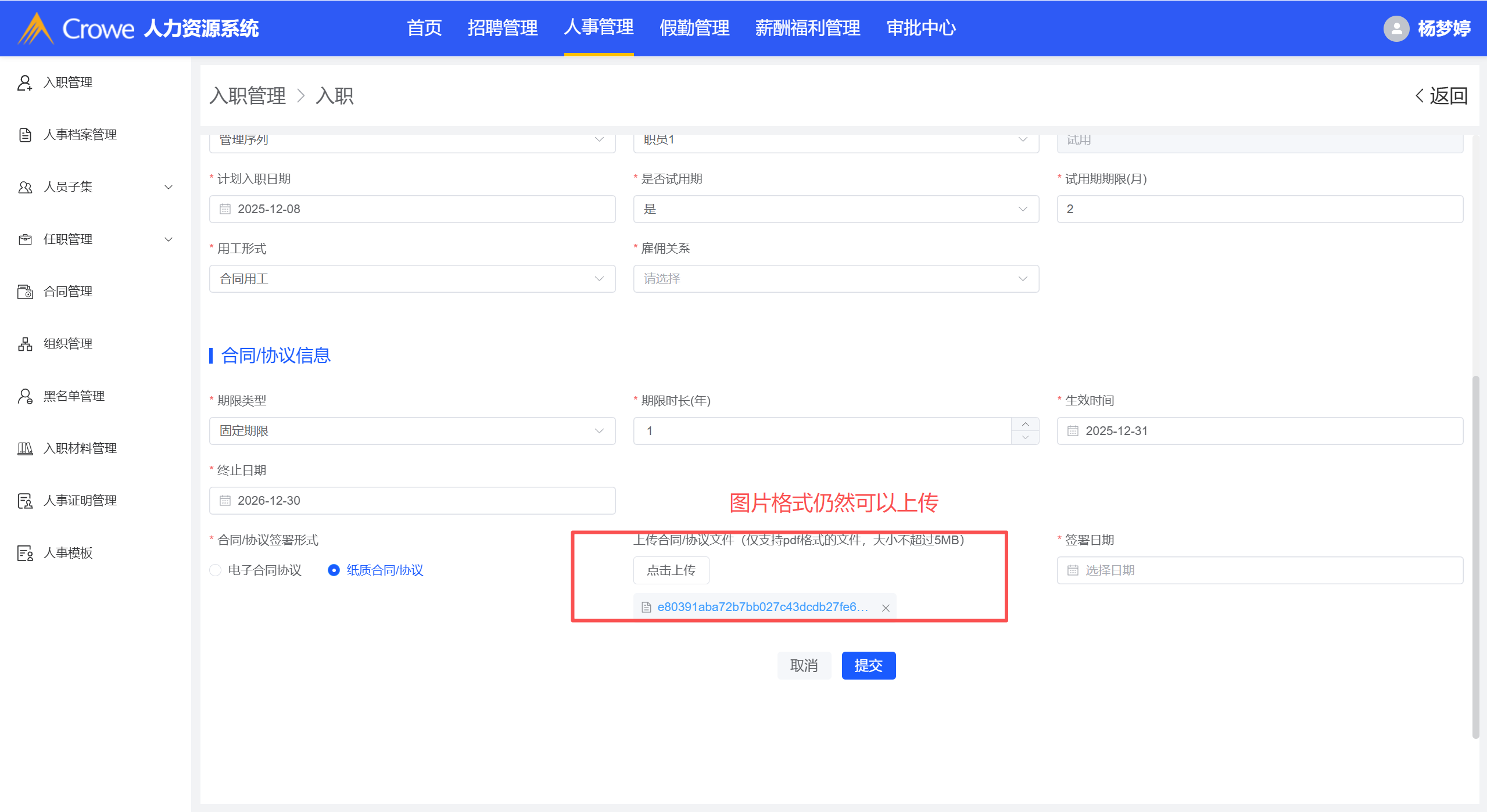Select the 电子合同协议 radio option
1487x812 pixels.
[216, 570]
